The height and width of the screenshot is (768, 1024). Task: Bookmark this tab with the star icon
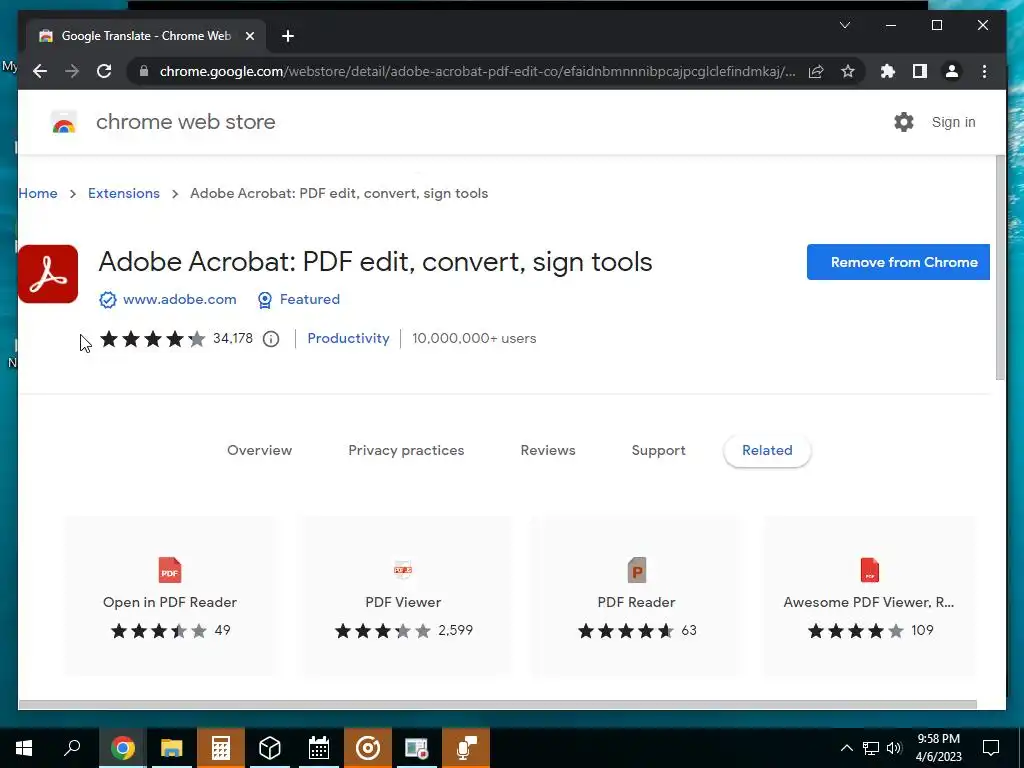(848, 71)
